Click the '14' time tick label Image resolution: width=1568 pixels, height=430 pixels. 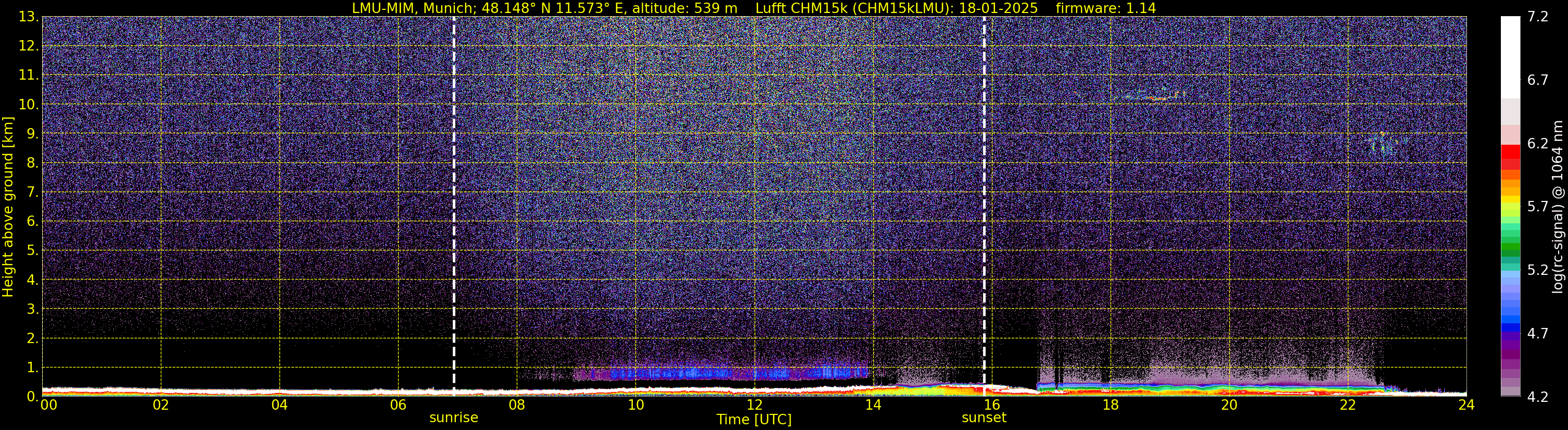click(x=873, y=405)
